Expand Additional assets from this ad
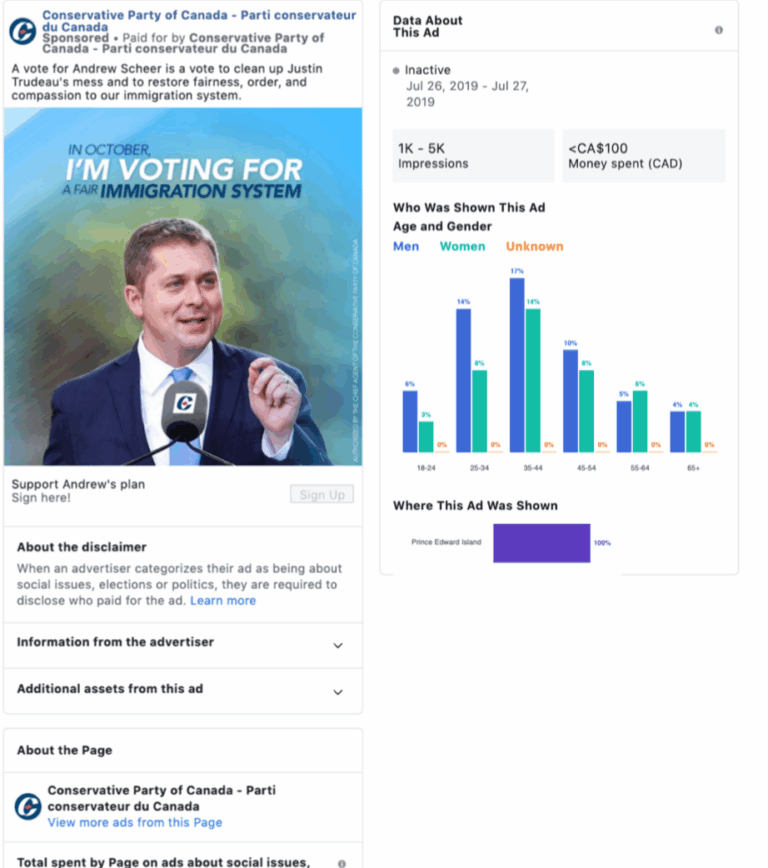 pyautogui.click(x=183, y=691)
